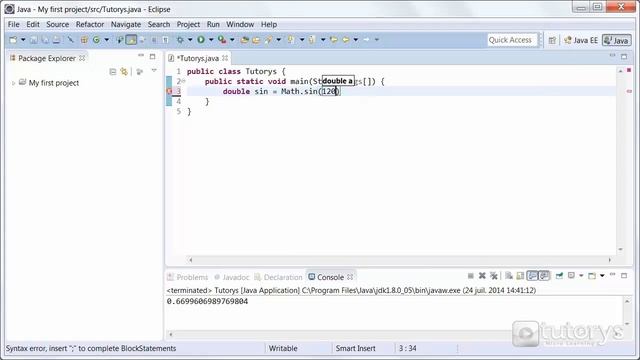Click the Open Task folder icon
Screen dimensions: 640x360
[256, 40]
